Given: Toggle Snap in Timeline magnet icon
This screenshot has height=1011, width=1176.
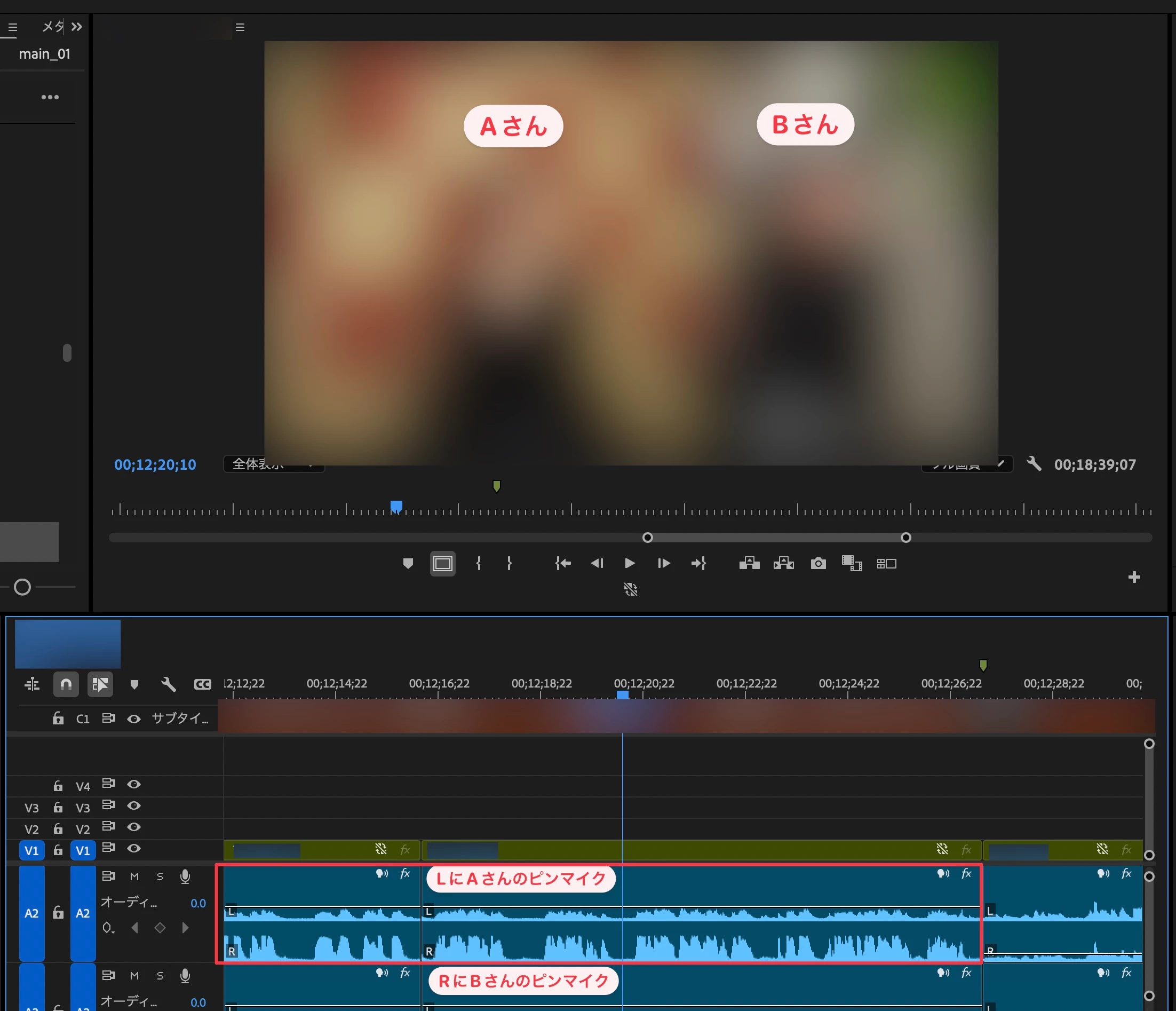Looking at the screenshot, I should click(66, 685).
